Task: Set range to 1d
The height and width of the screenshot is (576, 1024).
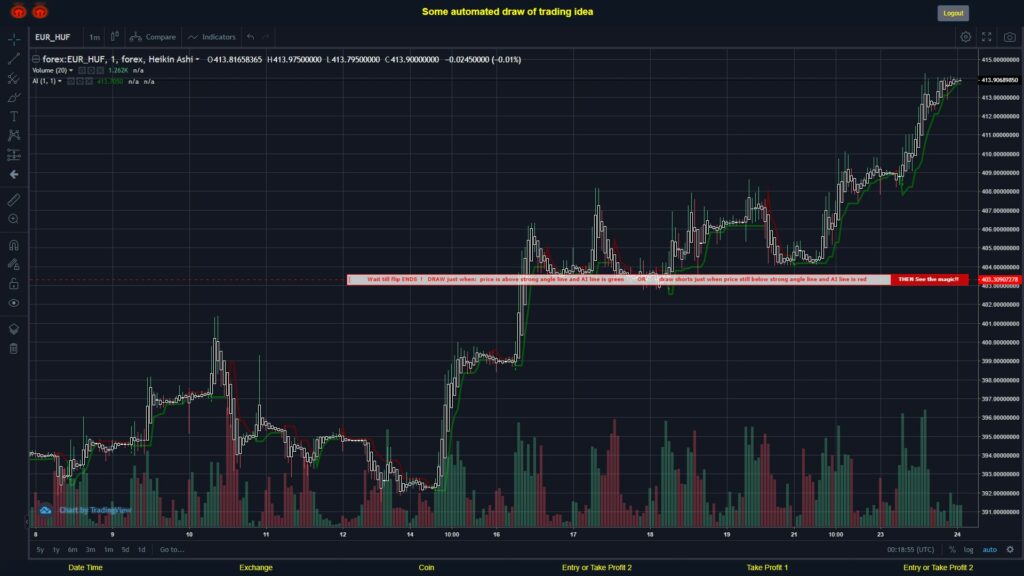Action: coord(141,550)
